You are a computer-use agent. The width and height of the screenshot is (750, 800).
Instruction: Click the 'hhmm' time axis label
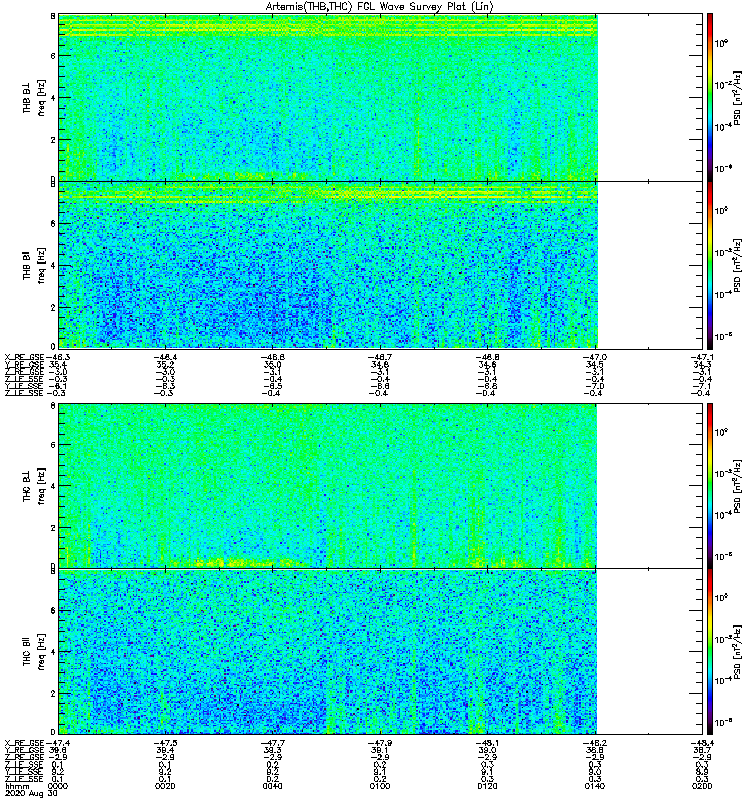pyautogui.click(x=17, y=786)
